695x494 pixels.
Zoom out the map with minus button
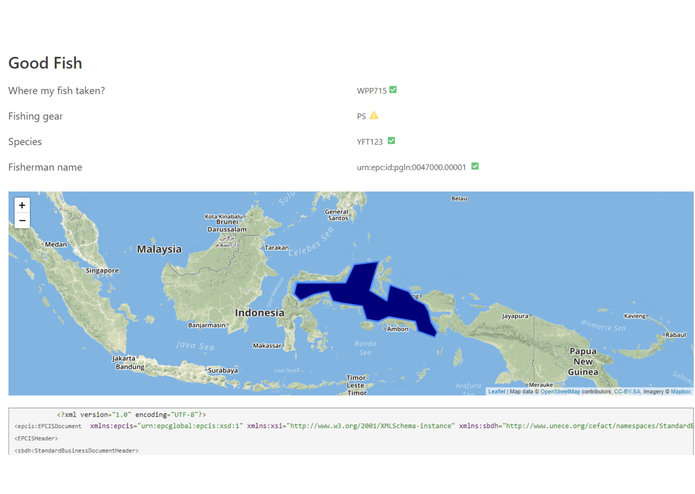[x=22, y=220]
